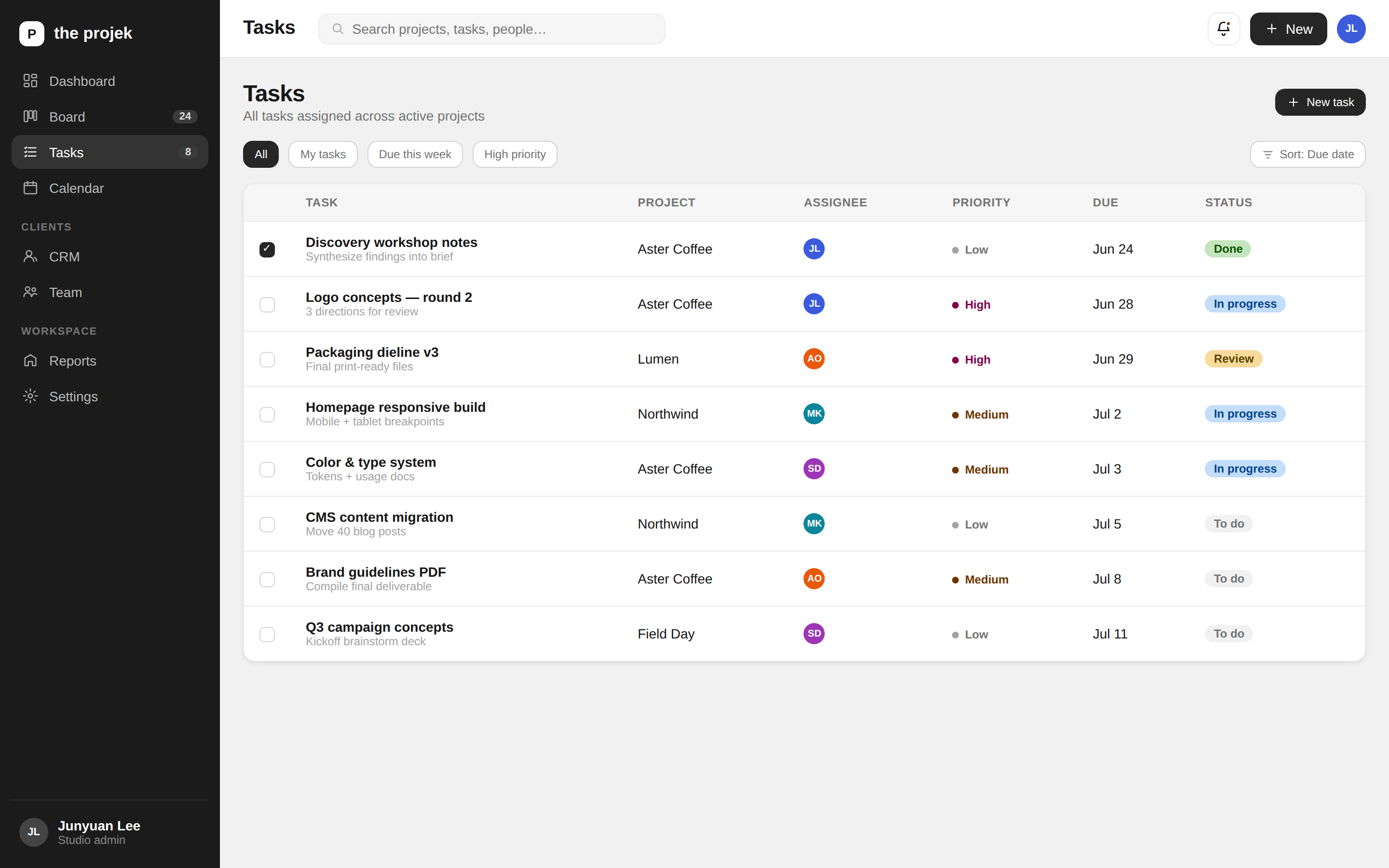The height and width of the screenshot is (868, 1389).
Task: Open Reports from the sidebar
Action: (x=109, y=361)
